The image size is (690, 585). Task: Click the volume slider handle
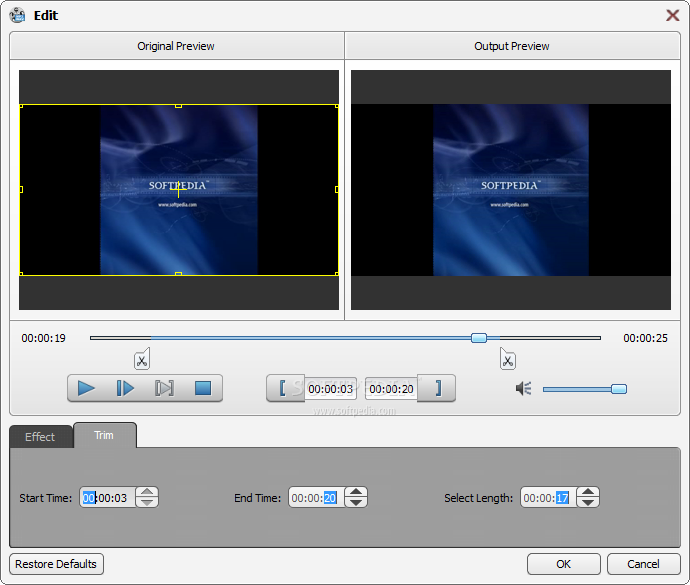point(619,389)
